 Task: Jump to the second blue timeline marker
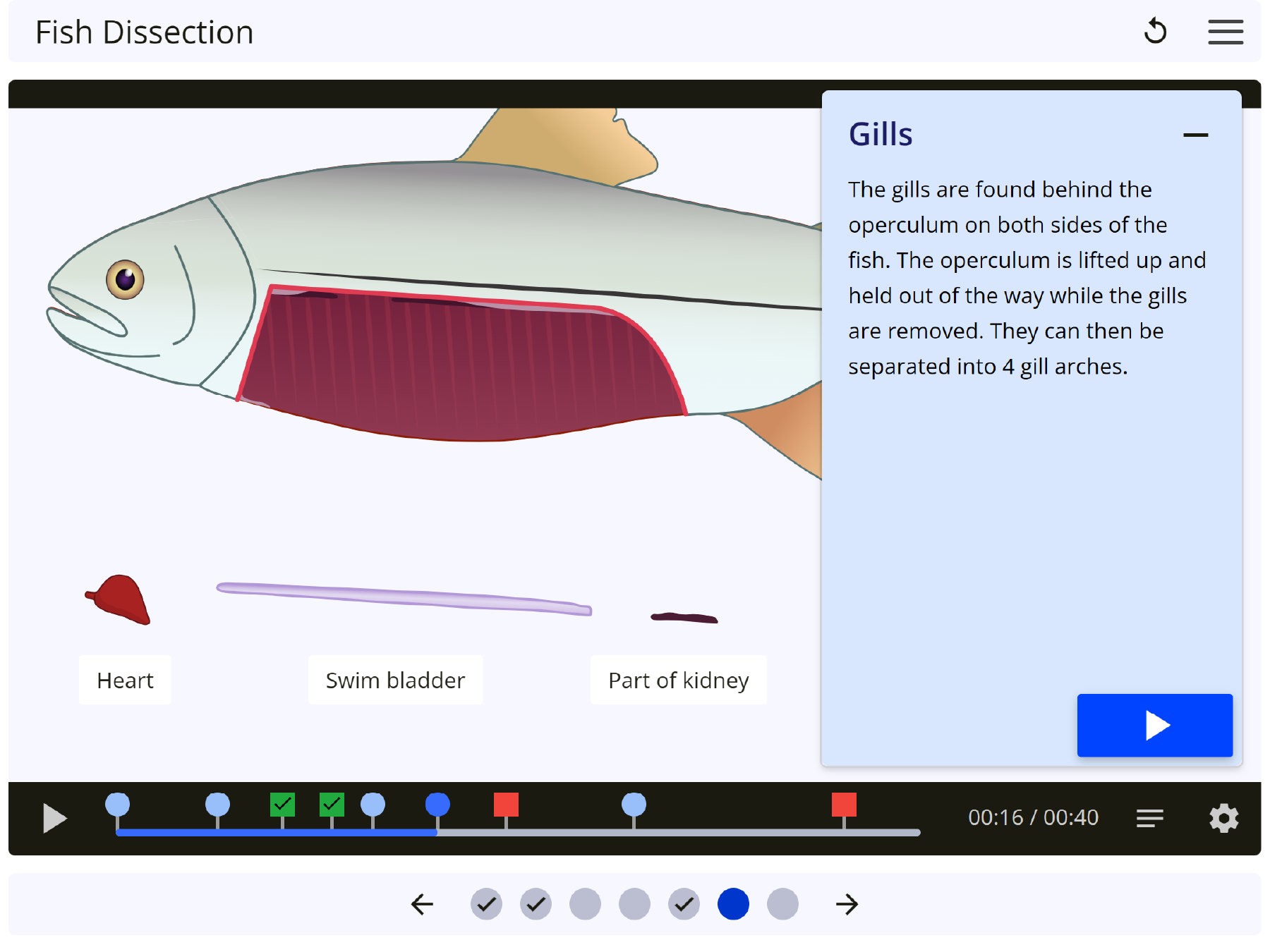coord(217,805)
